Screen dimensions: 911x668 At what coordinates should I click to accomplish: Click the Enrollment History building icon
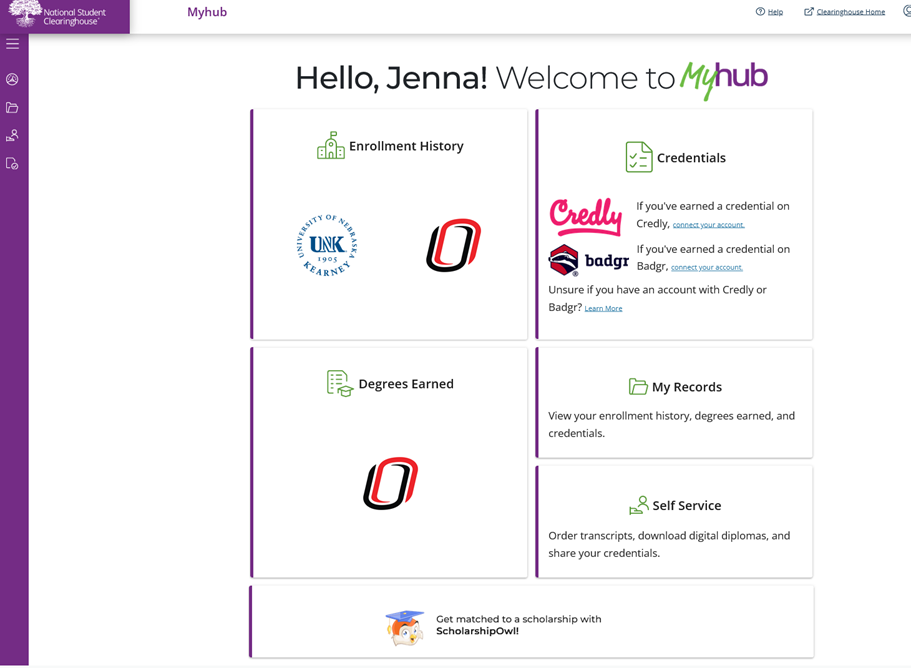(x=330, y=146)
